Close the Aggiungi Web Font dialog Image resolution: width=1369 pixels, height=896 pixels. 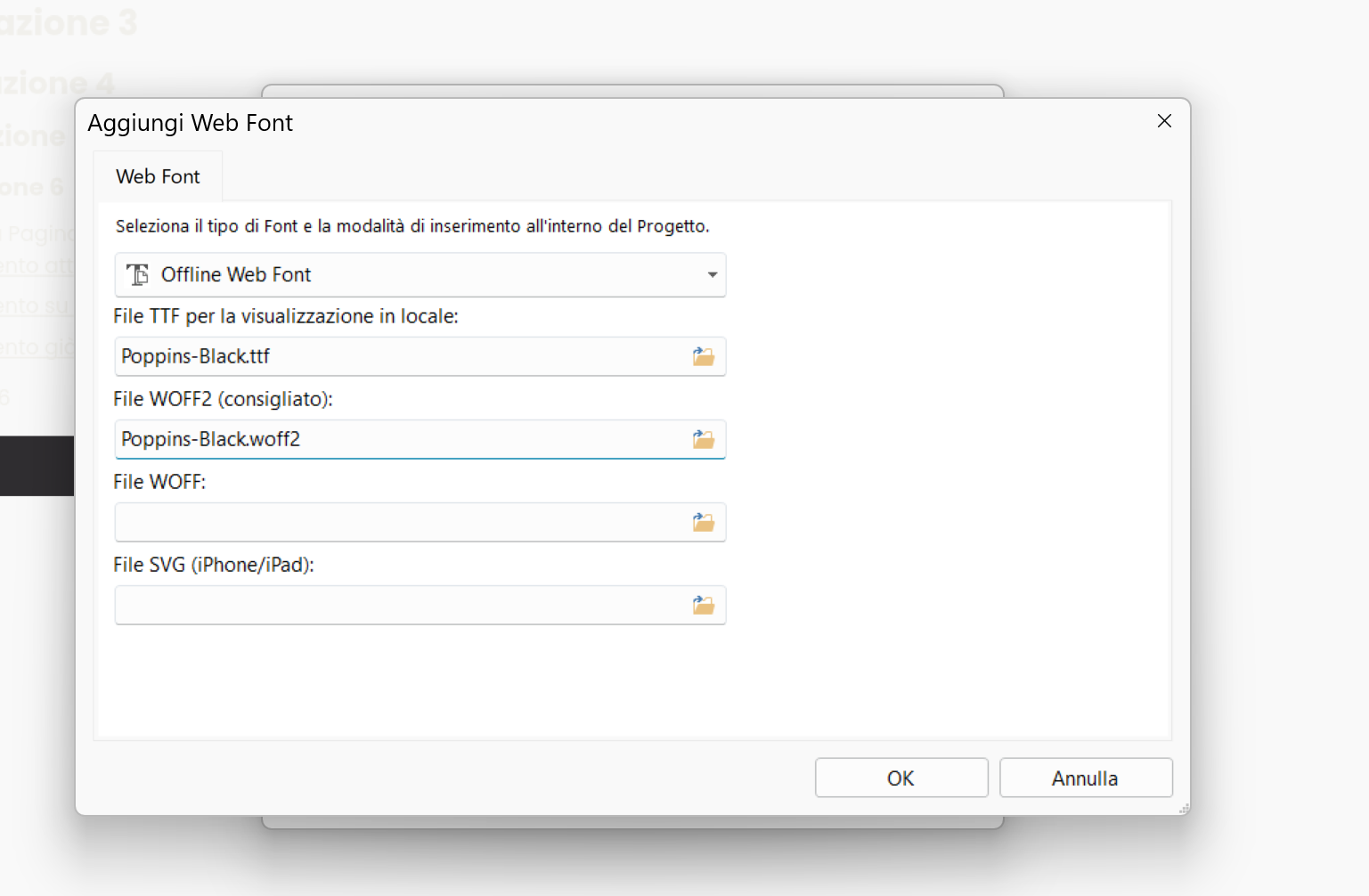tap(1164, 121)
